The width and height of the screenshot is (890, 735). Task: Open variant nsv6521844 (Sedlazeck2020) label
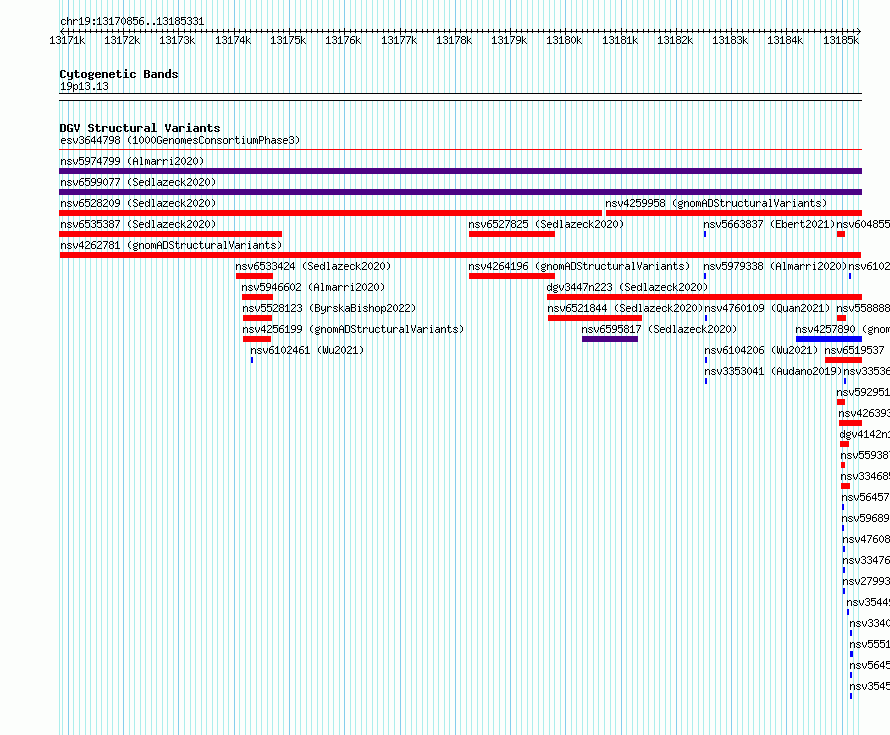tap(625, 308)
